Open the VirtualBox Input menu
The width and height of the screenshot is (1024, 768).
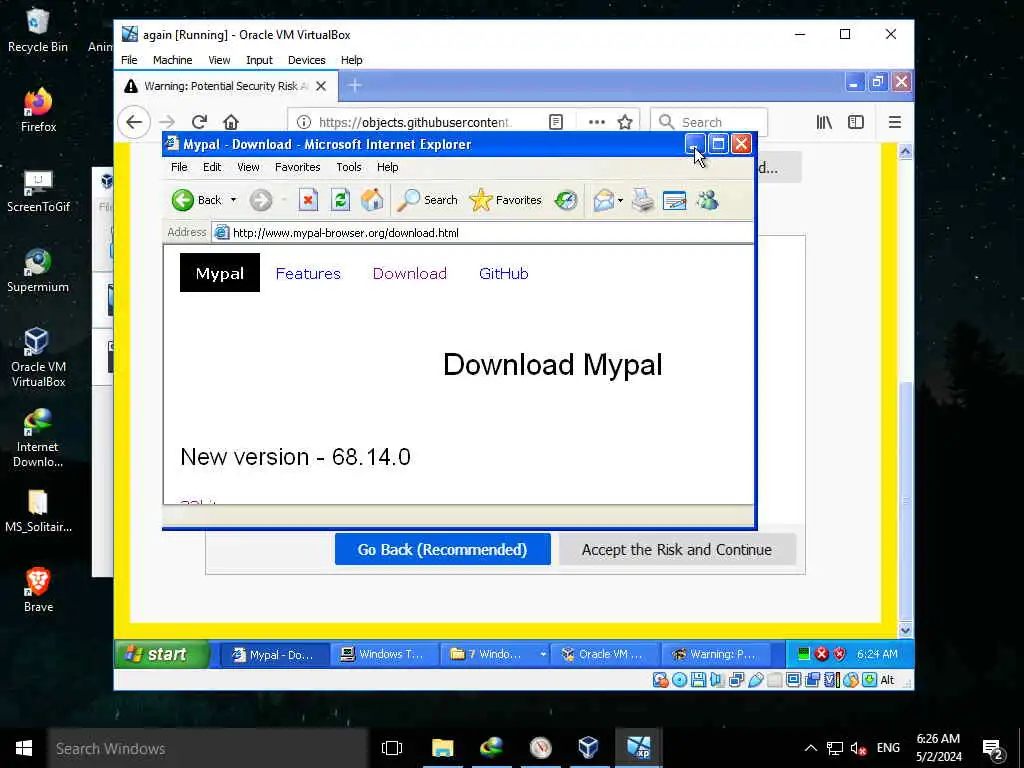click(259, 60)
